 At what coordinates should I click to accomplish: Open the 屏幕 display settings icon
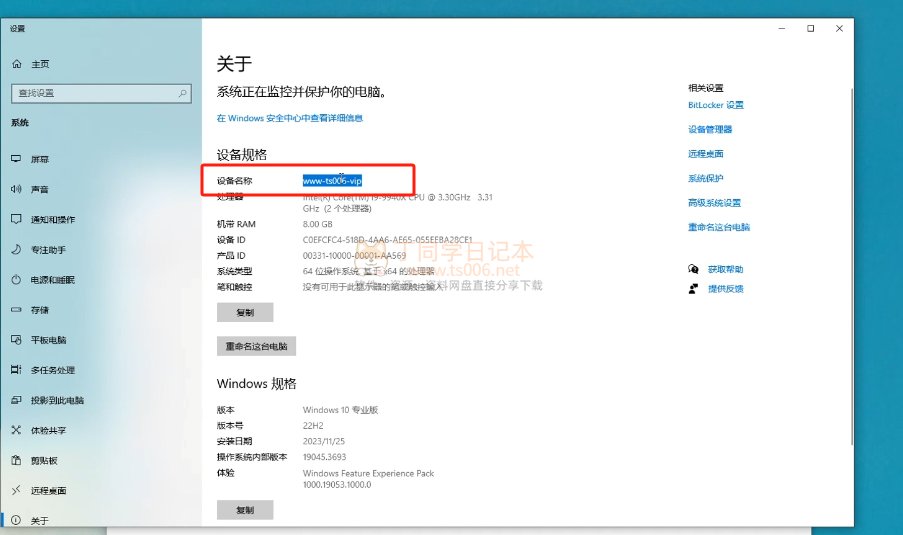pos(16,159)
